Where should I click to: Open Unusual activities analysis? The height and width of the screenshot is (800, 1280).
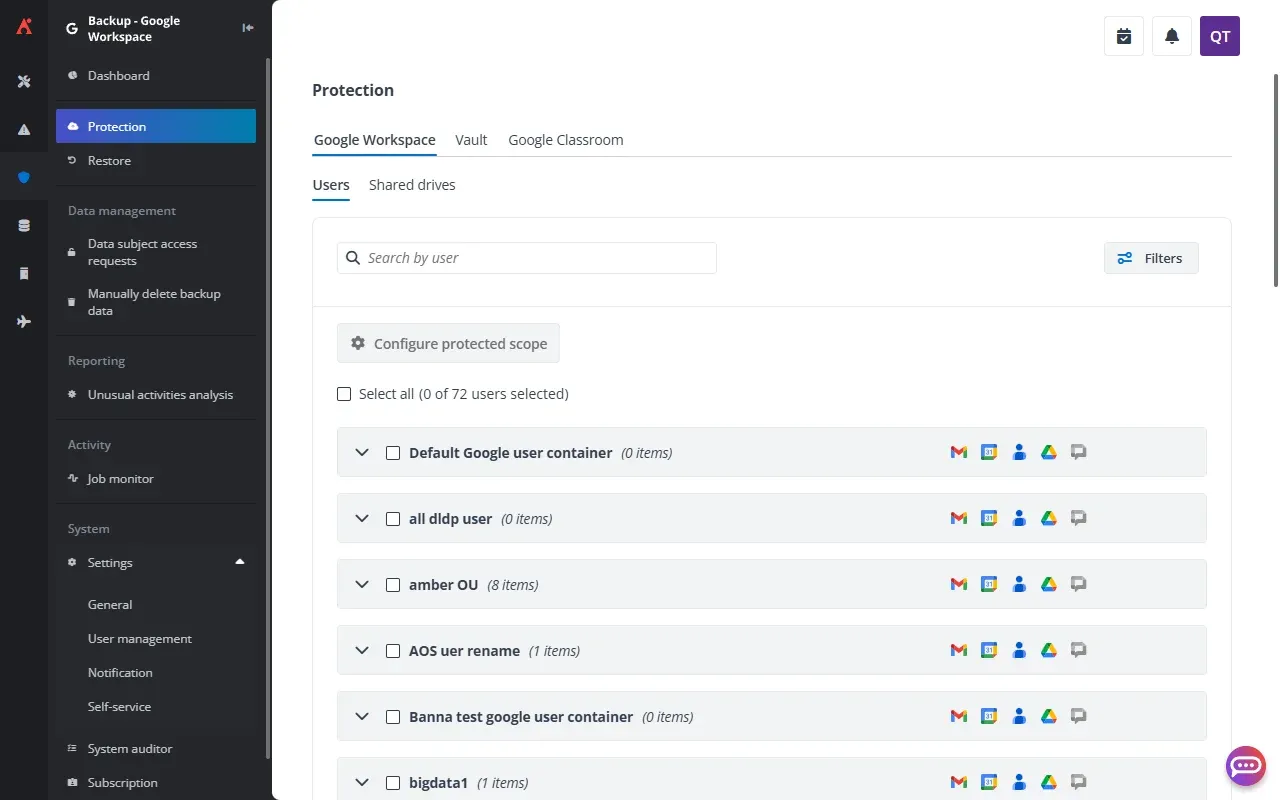[156, 395]
